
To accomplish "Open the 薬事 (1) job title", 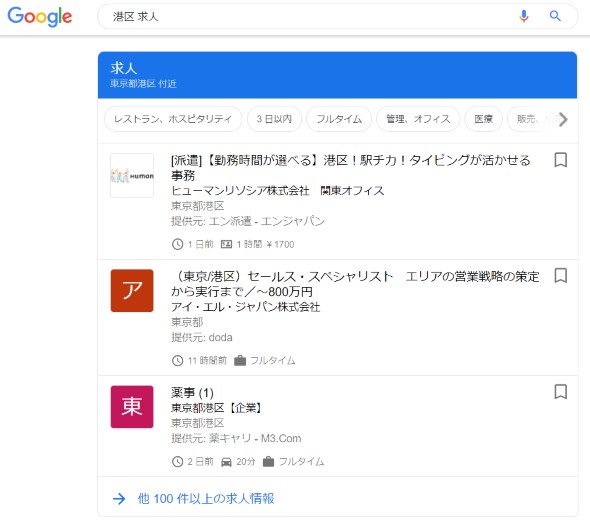I will tap(192, 393).
